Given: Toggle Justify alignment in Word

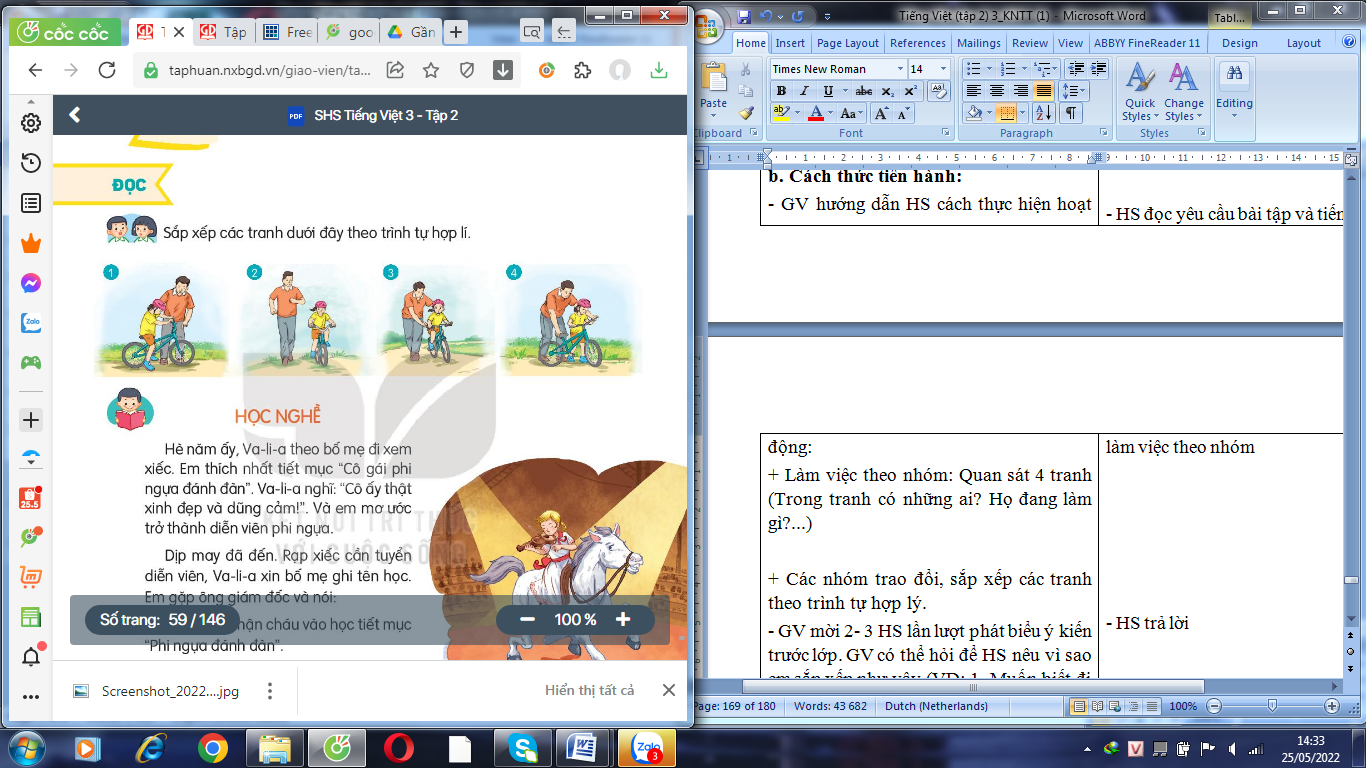Looking at the screenshot, I should click(1043, 91).
